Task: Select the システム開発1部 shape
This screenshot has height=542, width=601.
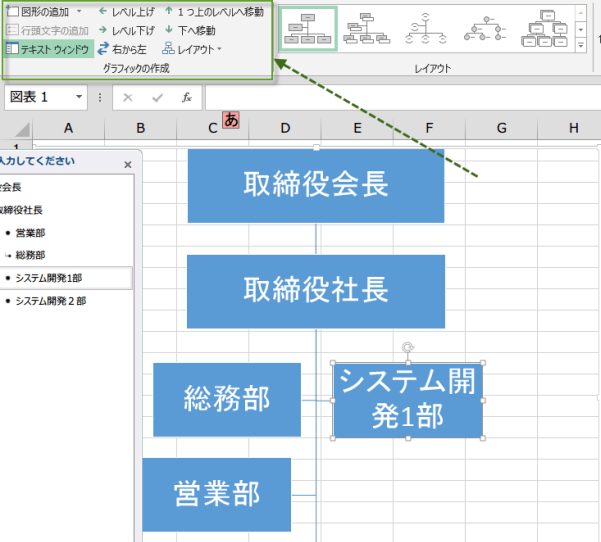Action: [408, 400]
